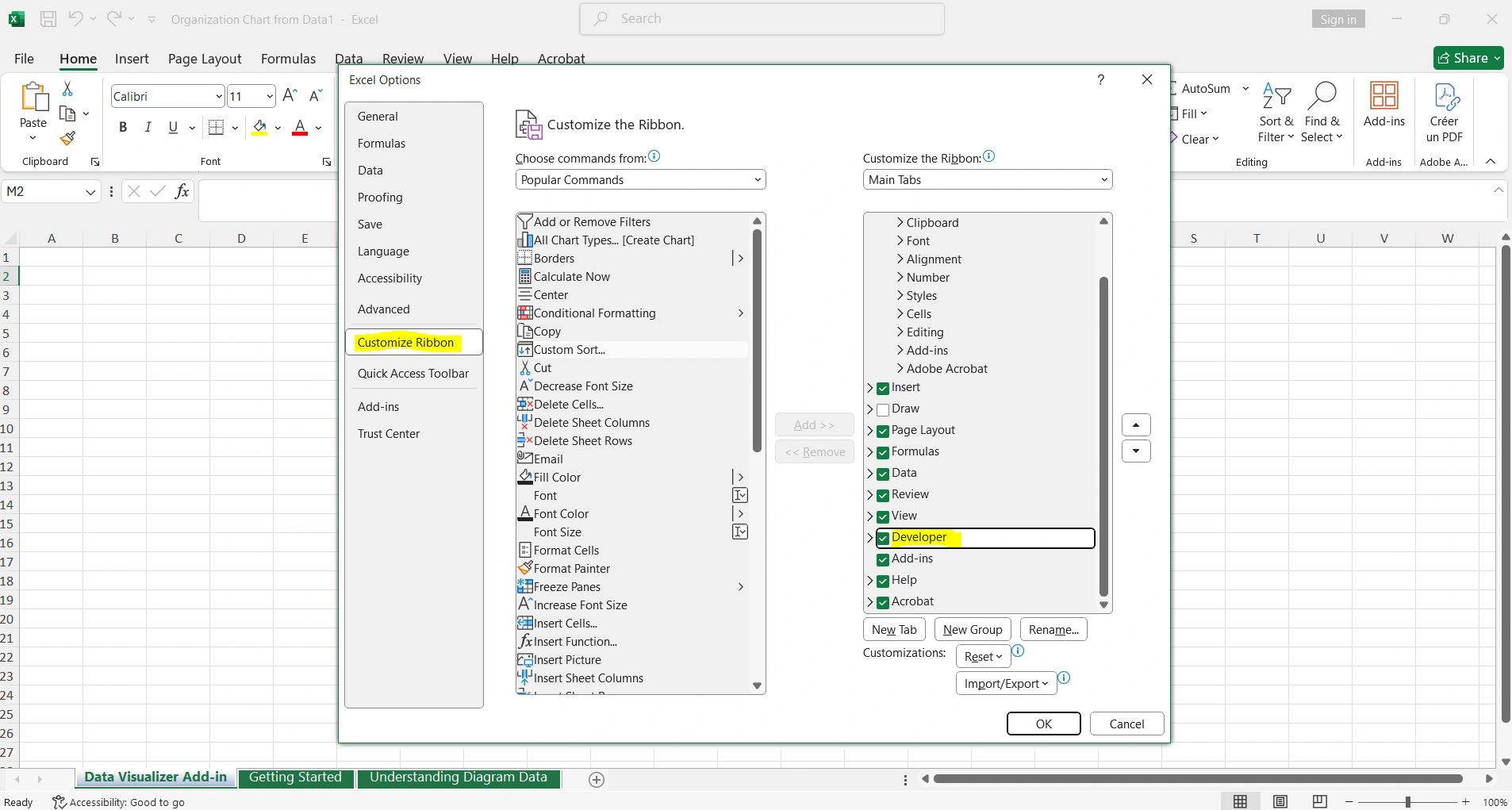Click the Insert Function fx icon
Screen dimensions: 1512x810
[x=182, y=191]
